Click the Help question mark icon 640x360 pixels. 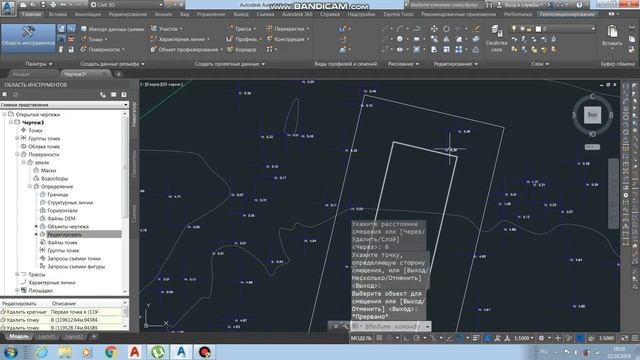click(x=580, y=5)
